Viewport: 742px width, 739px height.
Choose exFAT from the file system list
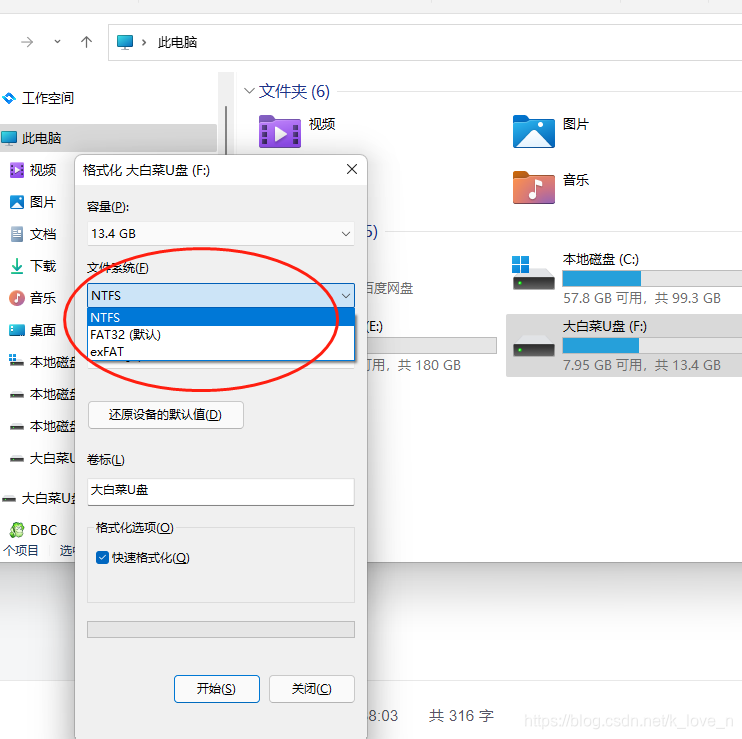point(221,352)
